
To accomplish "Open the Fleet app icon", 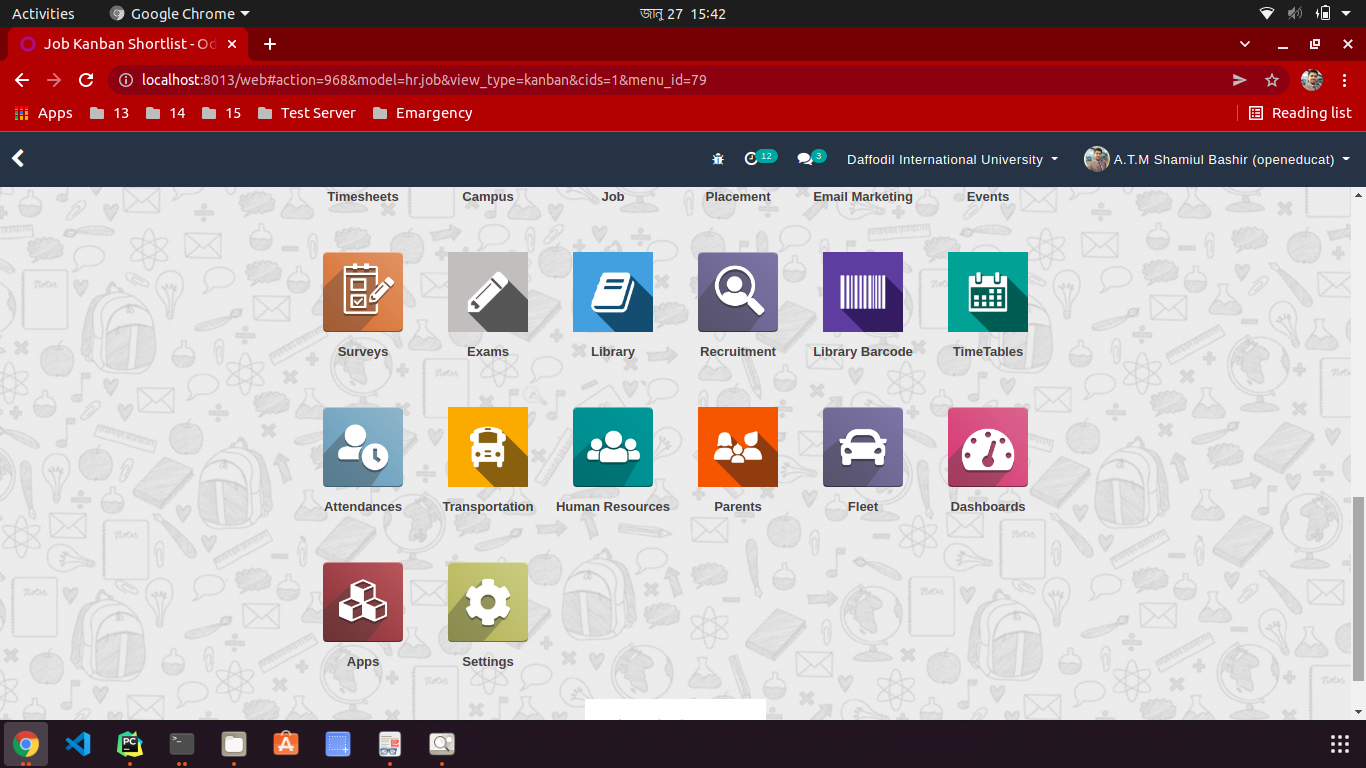I will coord(863,447).
